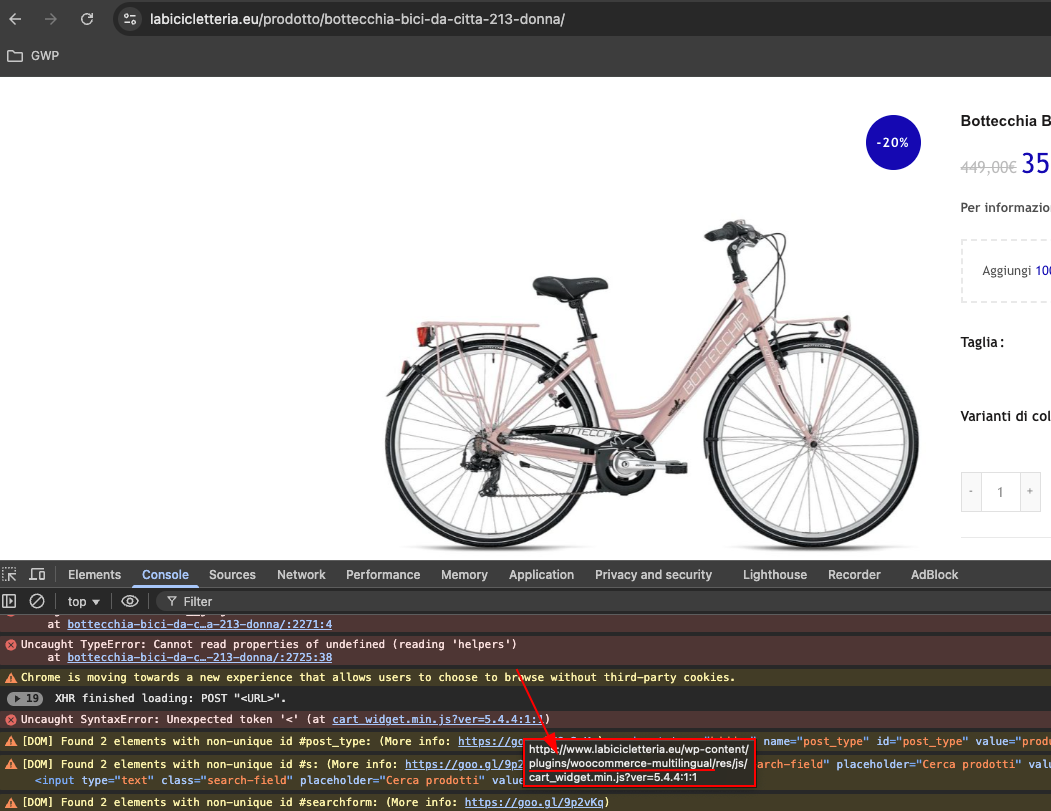
Task: Click the 'XHR finished loading' message text
Action: pos(170,698)
